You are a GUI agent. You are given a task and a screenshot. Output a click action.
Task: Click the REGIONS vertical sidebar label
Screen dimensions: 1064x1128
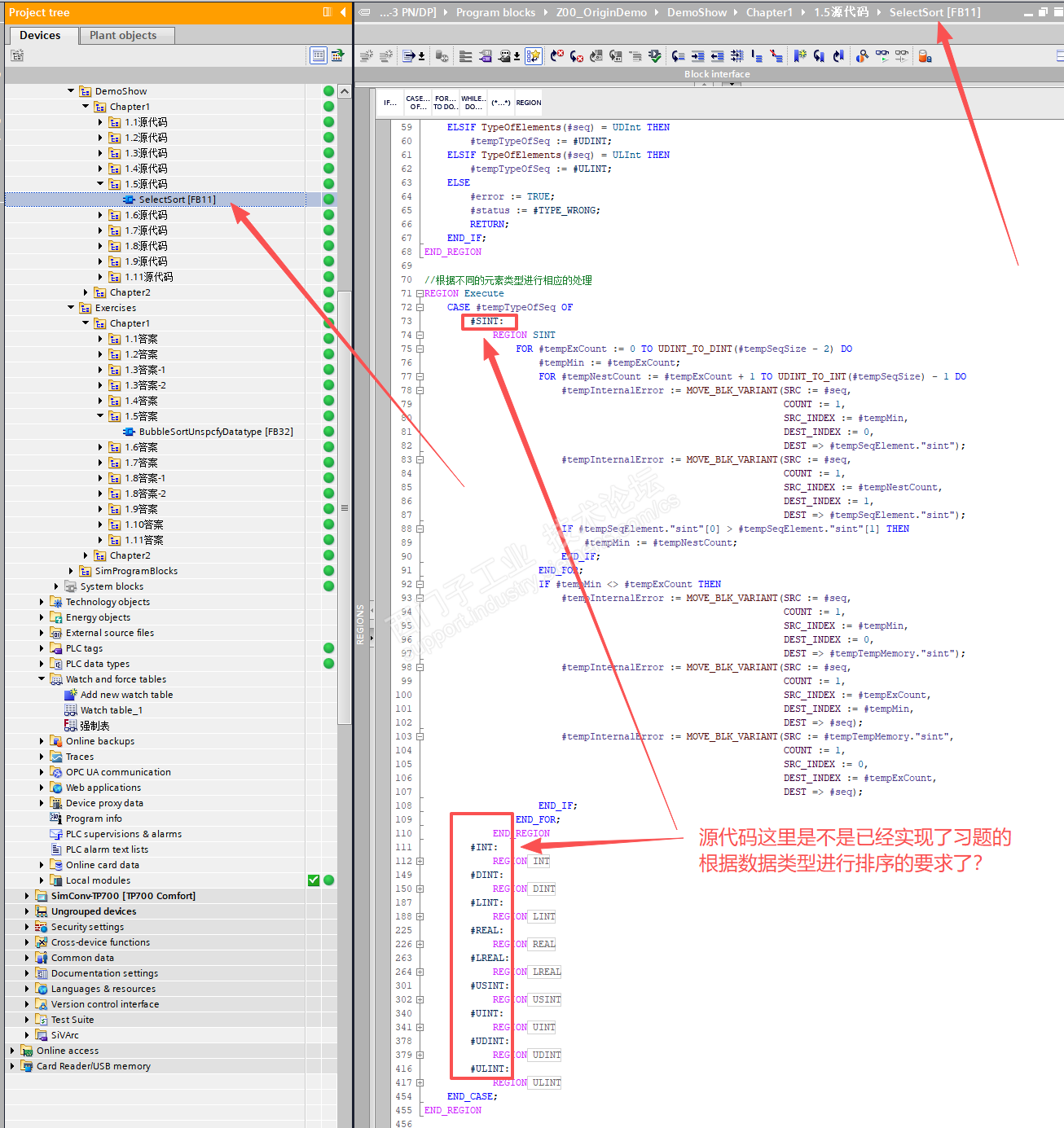[360, 625]
